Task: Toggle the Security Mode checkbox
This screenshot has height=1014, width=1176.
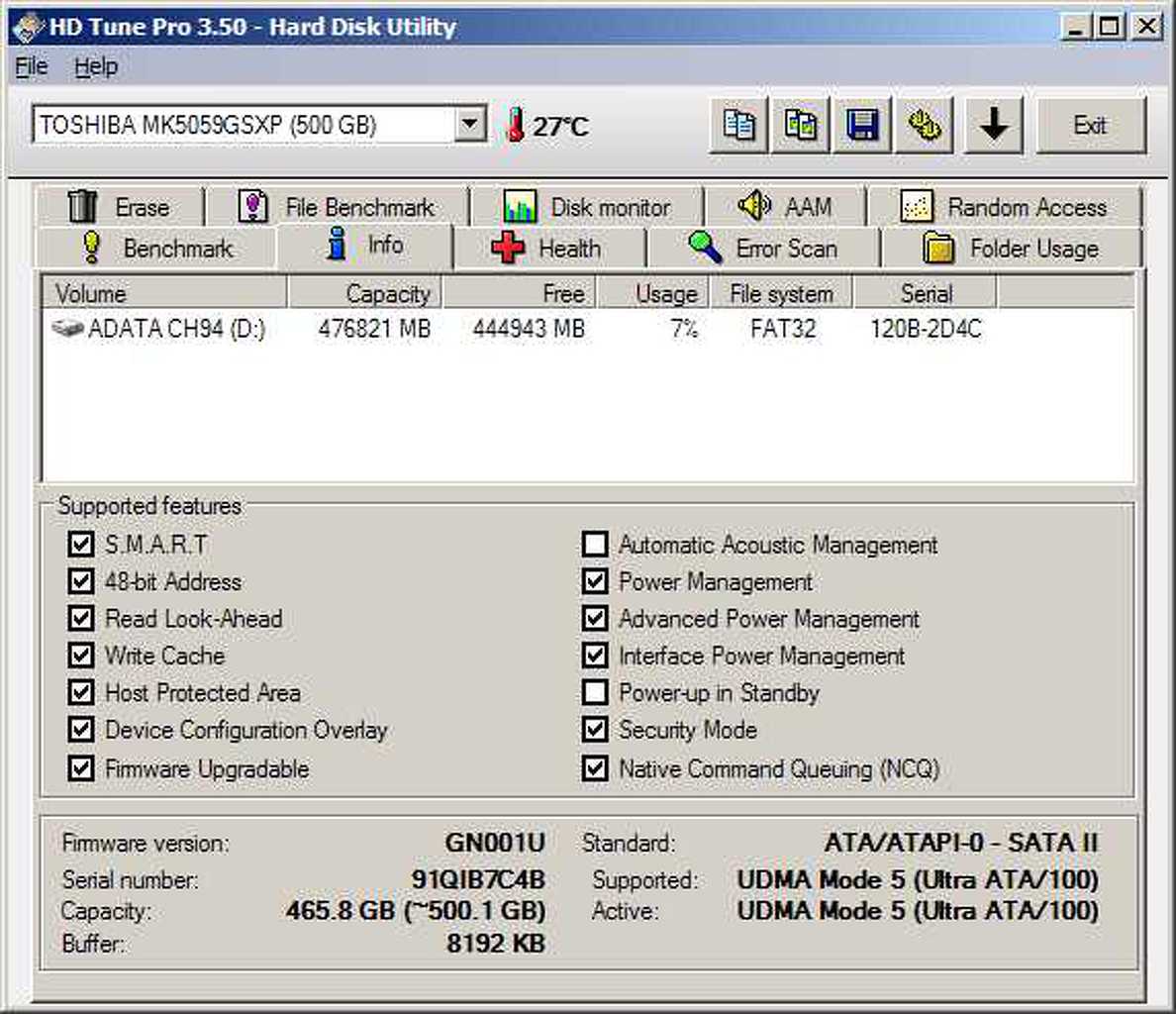Action: [x=596, y=730]
